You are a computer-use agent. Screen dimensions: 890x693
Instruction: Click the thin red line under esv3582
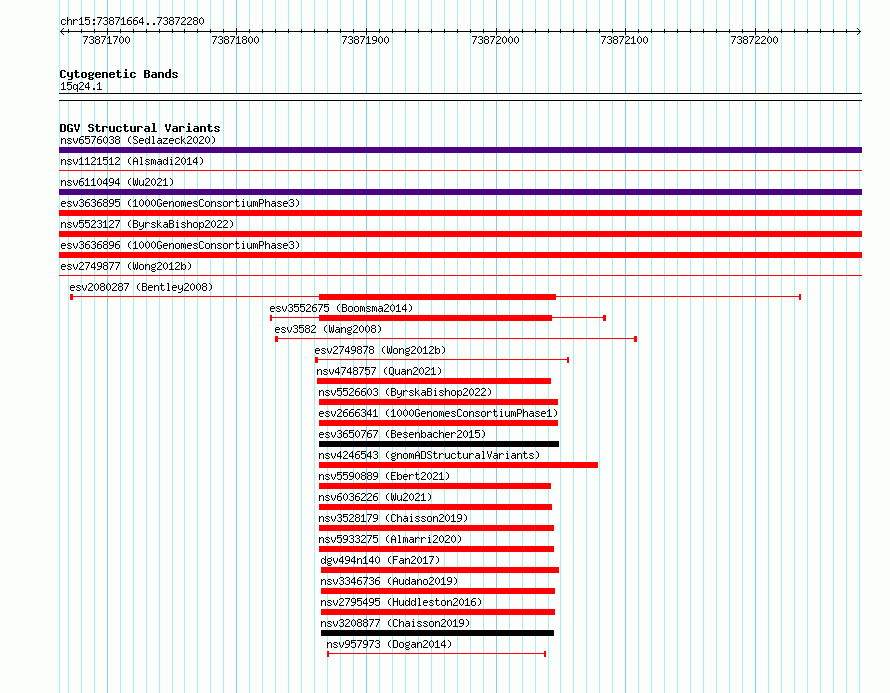[x=456, y=339]
